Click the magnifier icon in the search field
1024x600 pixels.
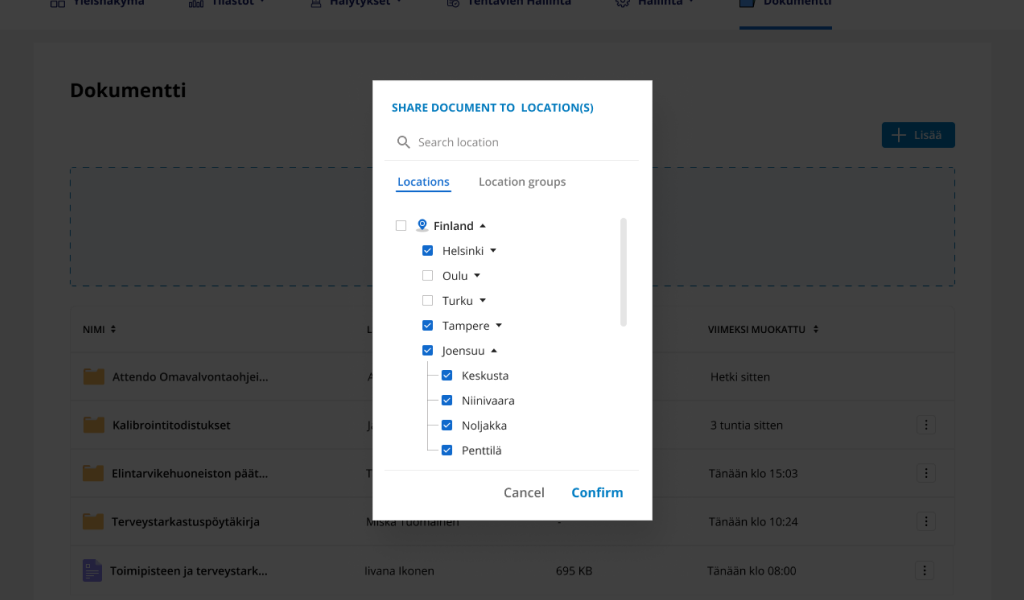(x=404, y=142)
